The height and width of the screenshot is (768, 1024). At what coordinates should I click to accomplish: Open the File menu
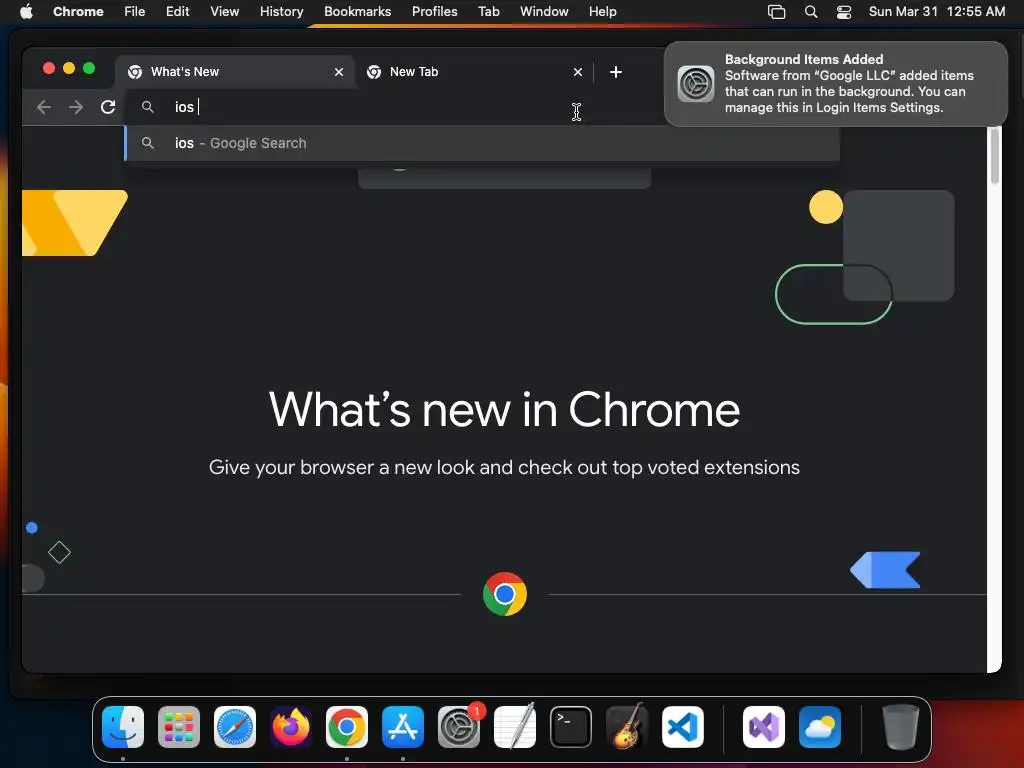(x=135, y=12)
